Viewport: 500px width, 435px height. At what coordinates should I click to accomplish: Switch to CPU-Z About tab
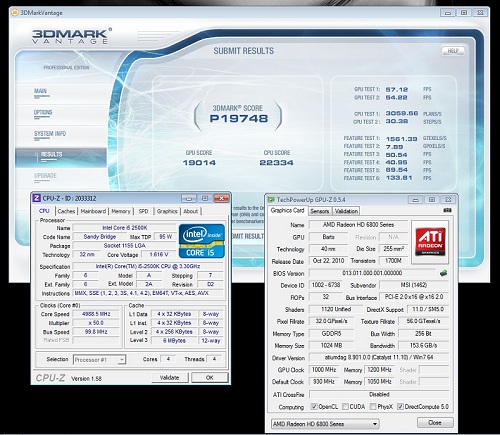191,211
